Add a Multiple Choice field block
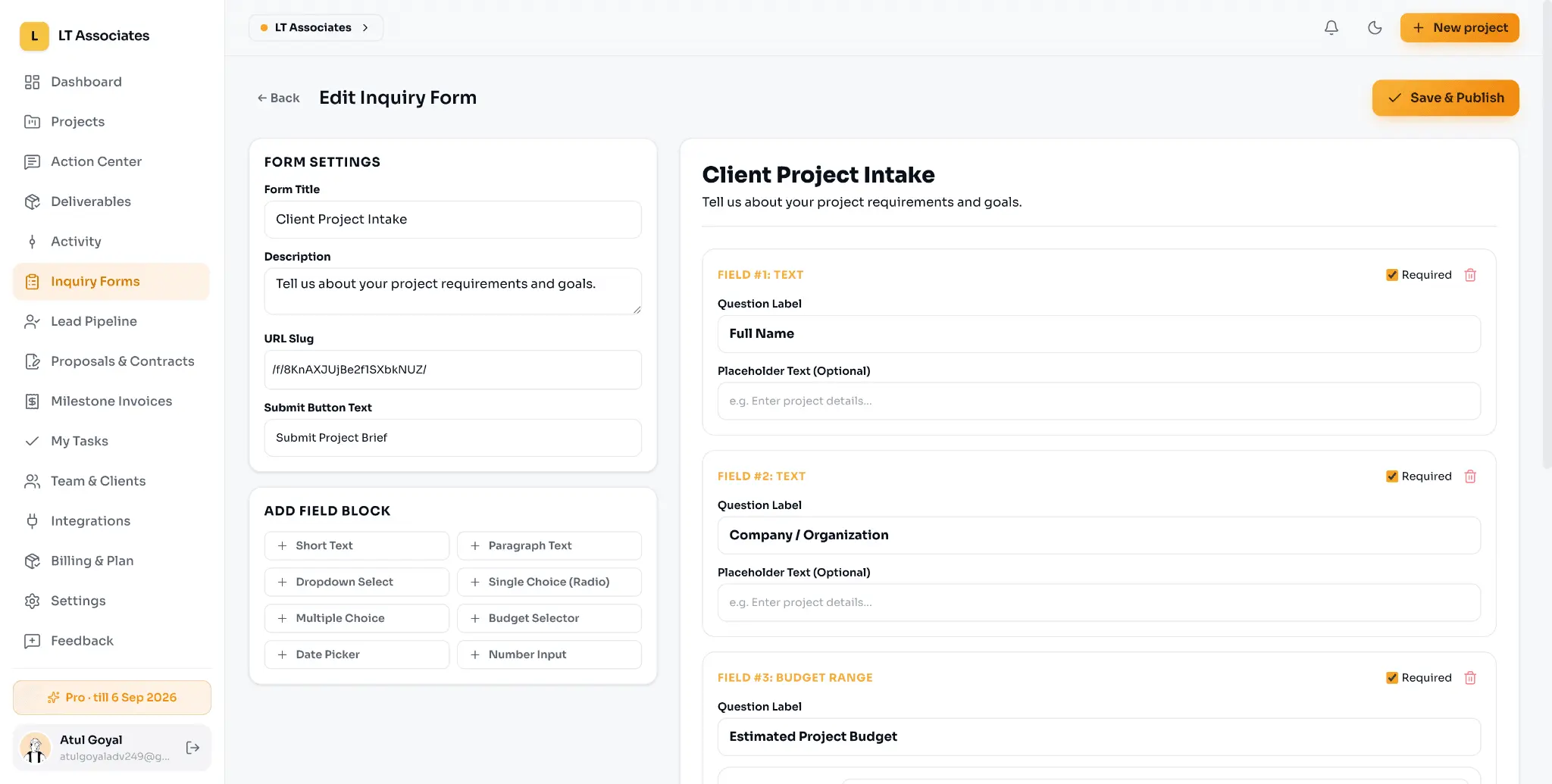 [356, 618]
